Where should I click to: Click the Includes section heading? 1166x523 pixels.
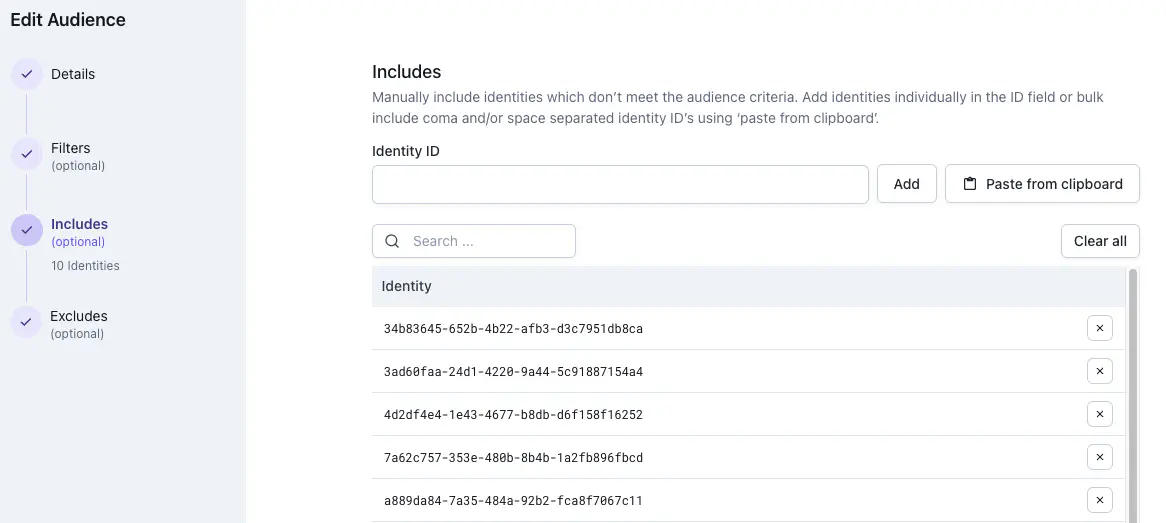coord(406,72)
